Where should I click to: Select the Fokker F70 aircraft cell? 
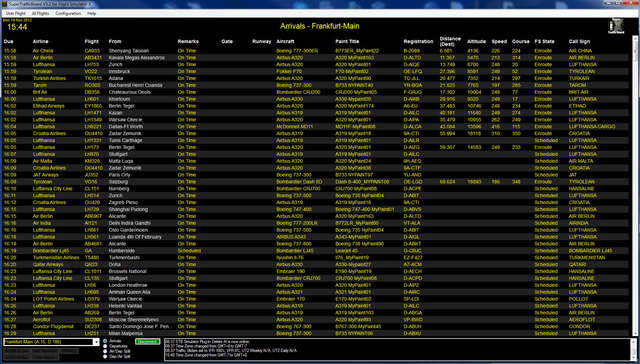[288, 71]
